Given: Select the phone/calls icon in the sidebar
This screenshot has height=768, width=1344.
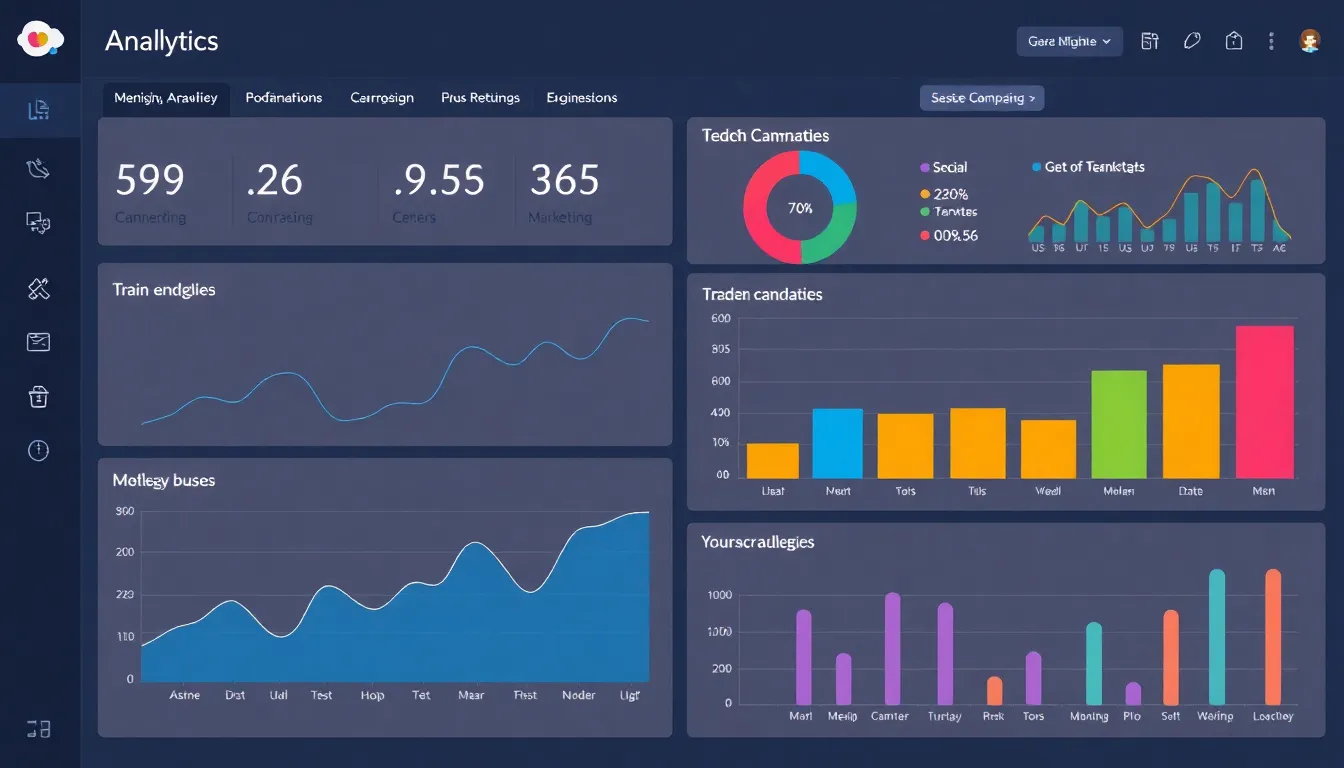Looking at the screenshot, I should (x=38, y=168).
